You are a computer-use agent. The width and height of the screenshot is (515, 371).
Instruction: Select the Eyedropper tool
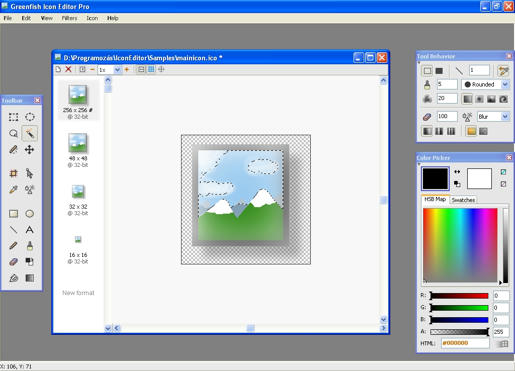(x=13, y=189)
